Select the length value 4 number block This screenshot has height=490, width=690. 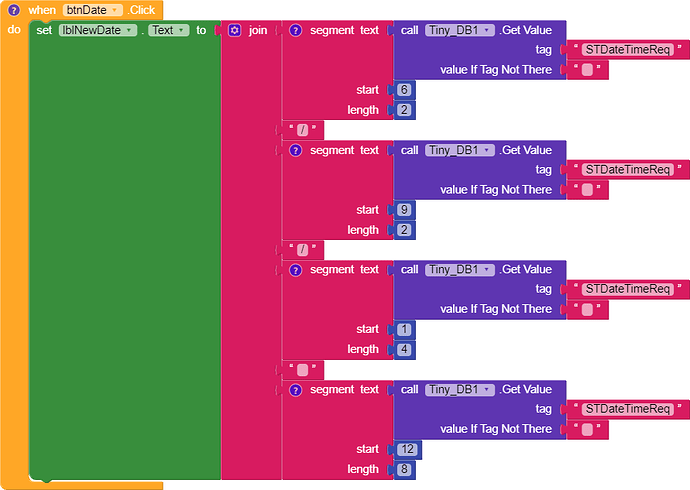[x=404, y=350]
